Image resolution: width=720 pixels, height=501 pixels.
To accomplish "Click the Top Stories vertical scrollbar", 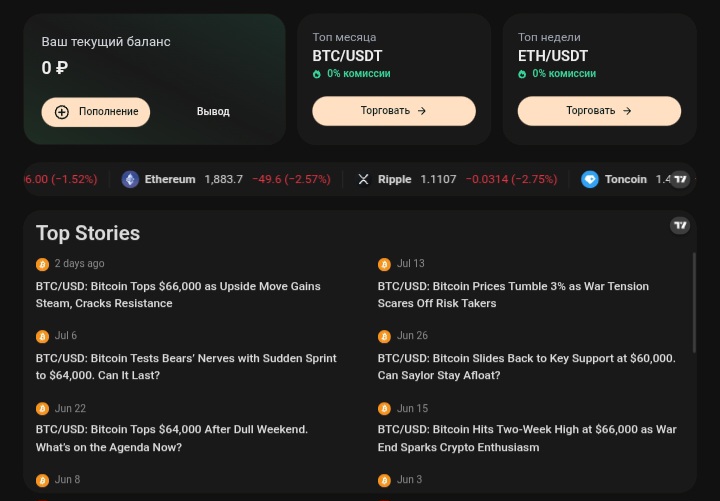I will [694, 303].
